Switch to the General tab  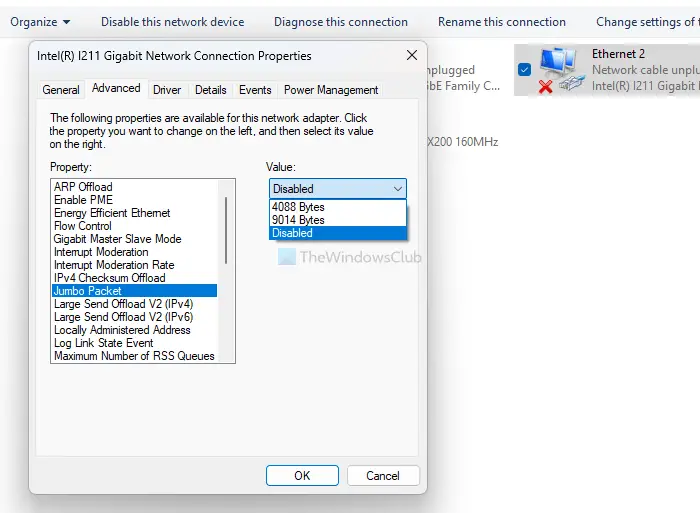click(x=61, y=90)
